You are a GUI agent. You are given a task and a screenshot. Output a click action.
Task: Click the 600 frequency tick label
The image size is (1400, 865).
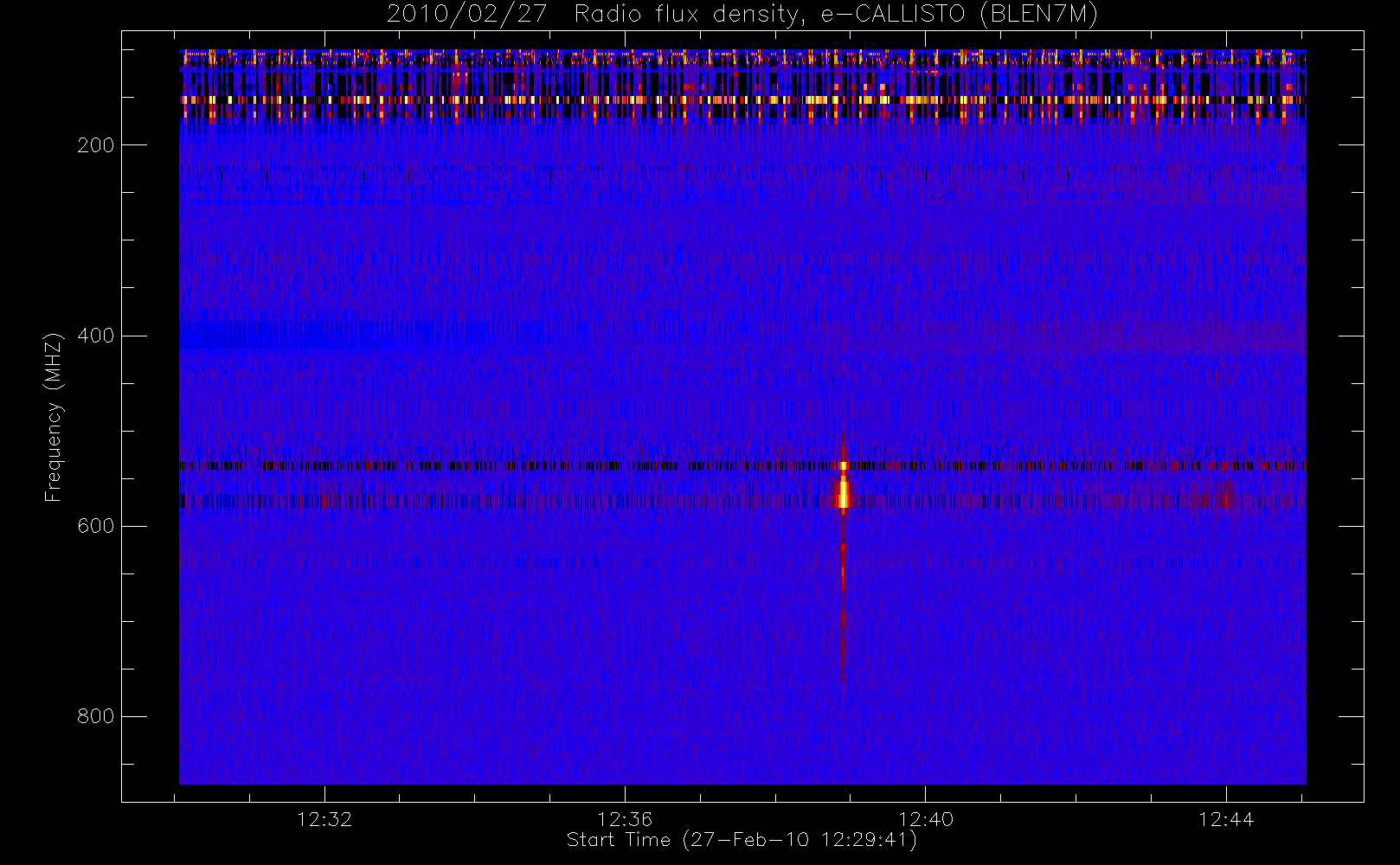[x=95, y=526]
